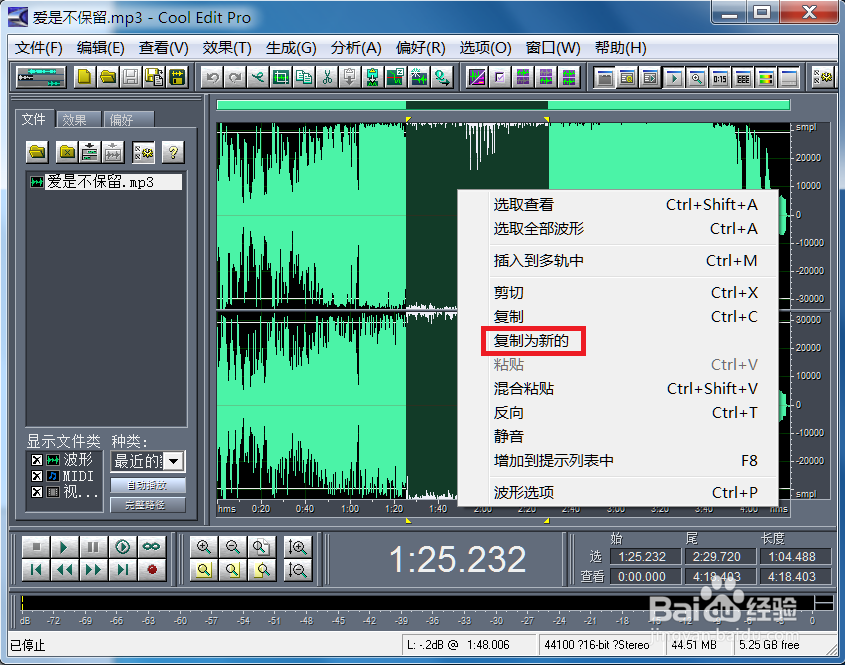Click the Rewind transport button
Screen dimensions: 845x665
tap(65, 570)
